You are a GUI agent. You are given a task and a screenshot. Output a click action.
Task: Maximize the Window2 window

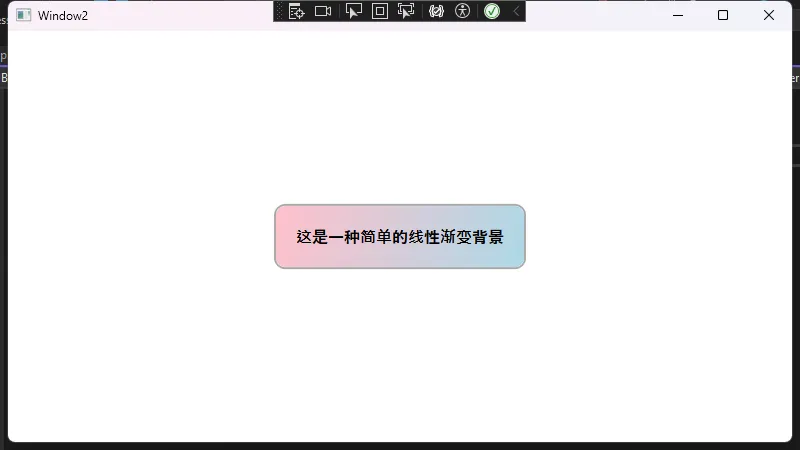[723, 15]
